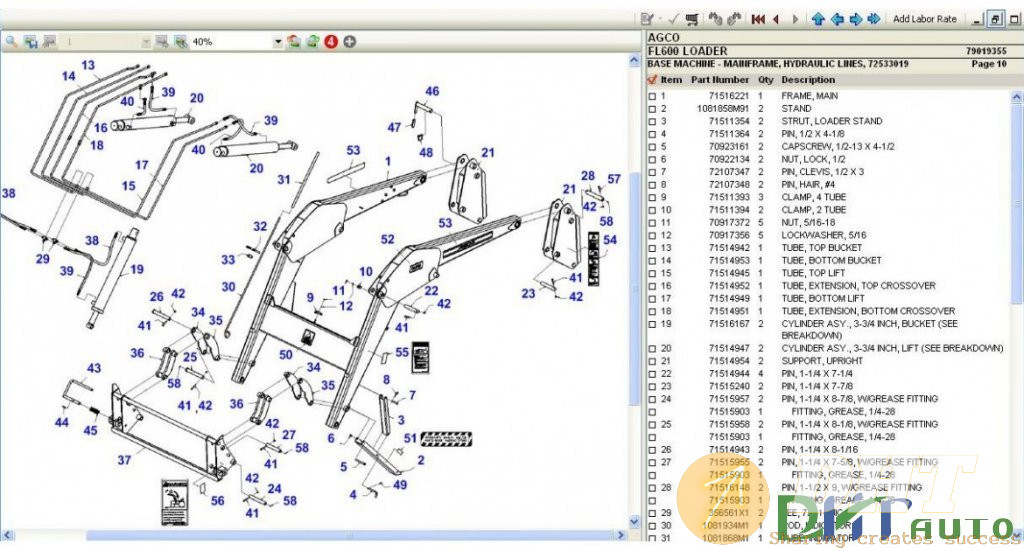The height and width of the screenshot is (551, 1024).
Task: Click Add Labor Rate button
Action: (x=924, y=19)
